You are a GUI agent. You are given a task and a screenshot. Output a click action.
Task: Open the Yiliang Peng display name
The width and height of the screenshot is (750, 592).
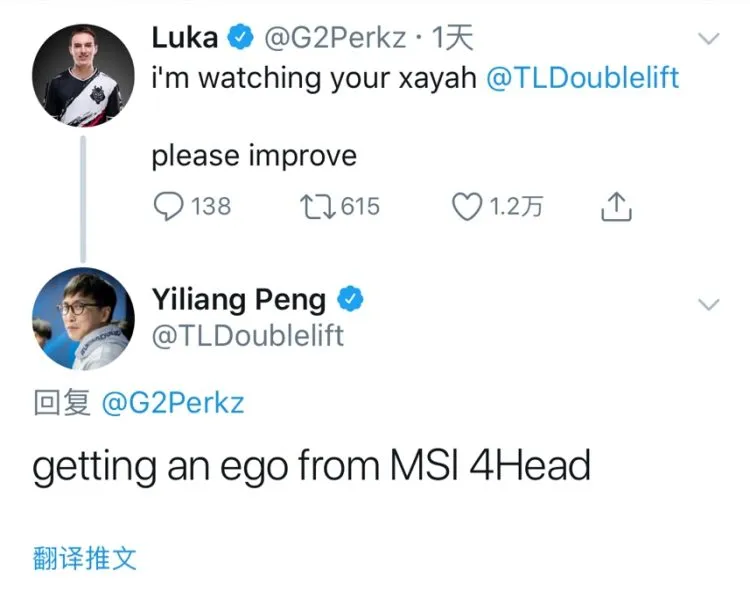239,300
